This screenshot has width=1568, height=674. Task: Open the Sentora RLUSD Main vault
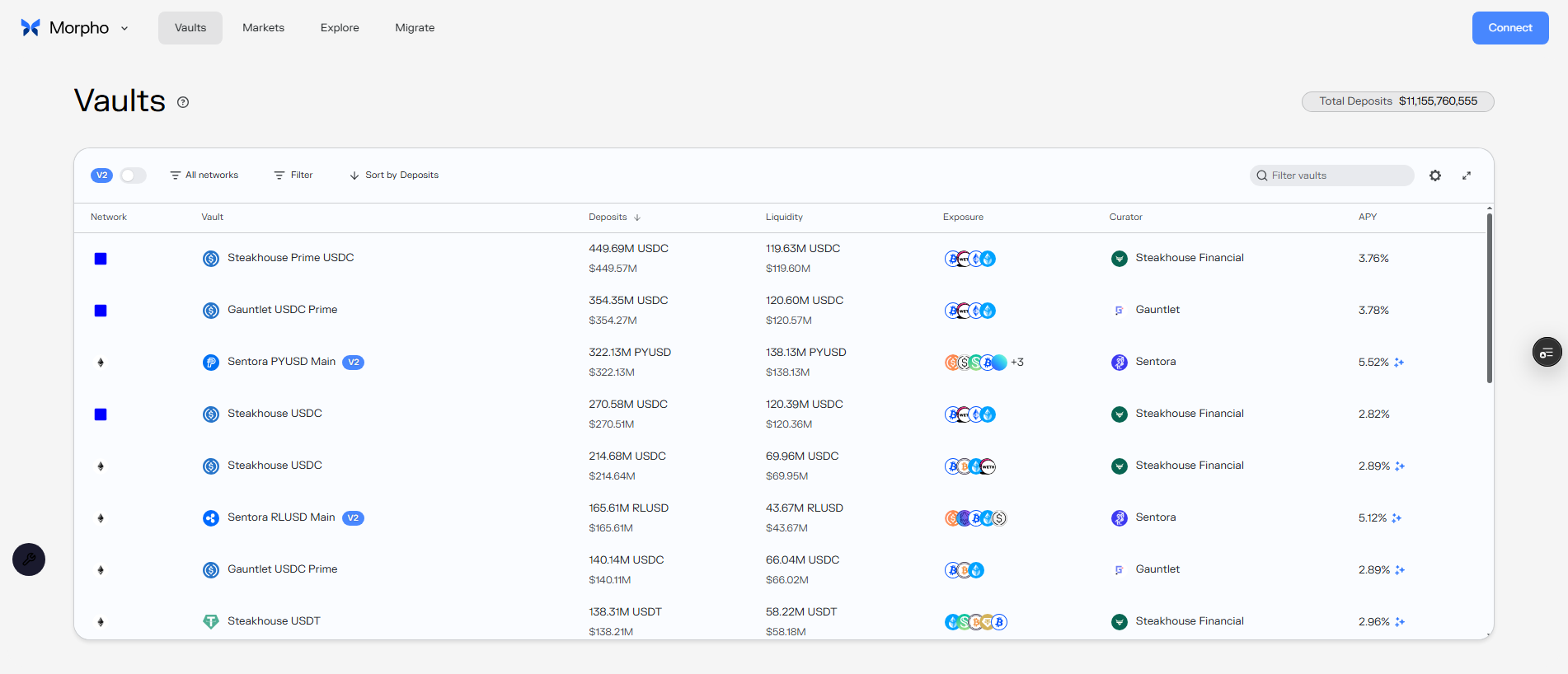coord(281,517)
